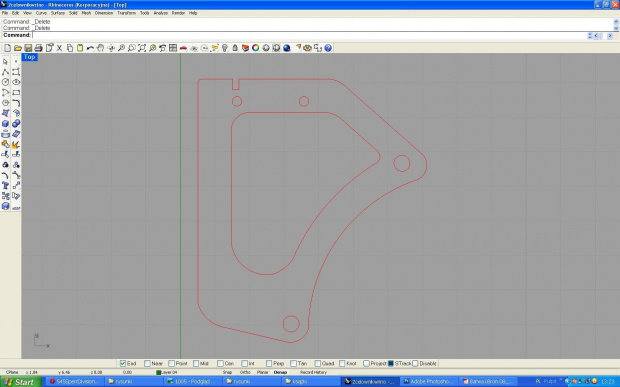Click the green layer color swatch
The image size is (620, 387).
point(159,372)
